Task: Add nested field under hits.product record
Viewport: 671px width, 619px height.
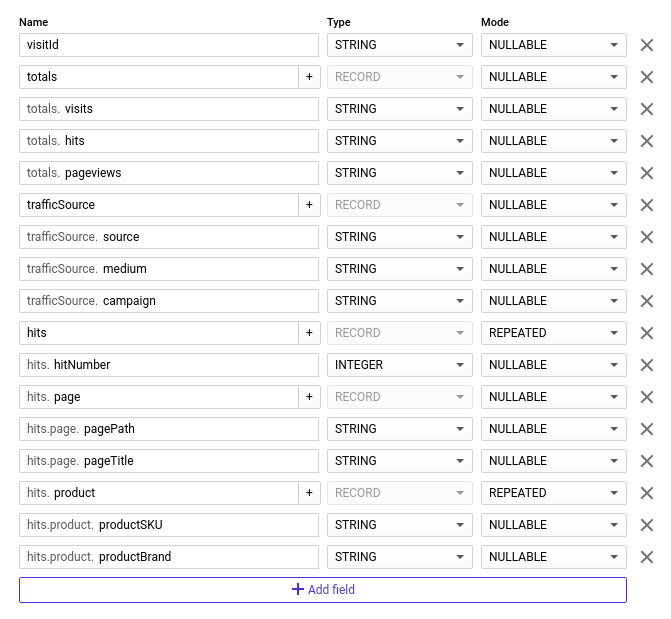Action: point(308,493)
